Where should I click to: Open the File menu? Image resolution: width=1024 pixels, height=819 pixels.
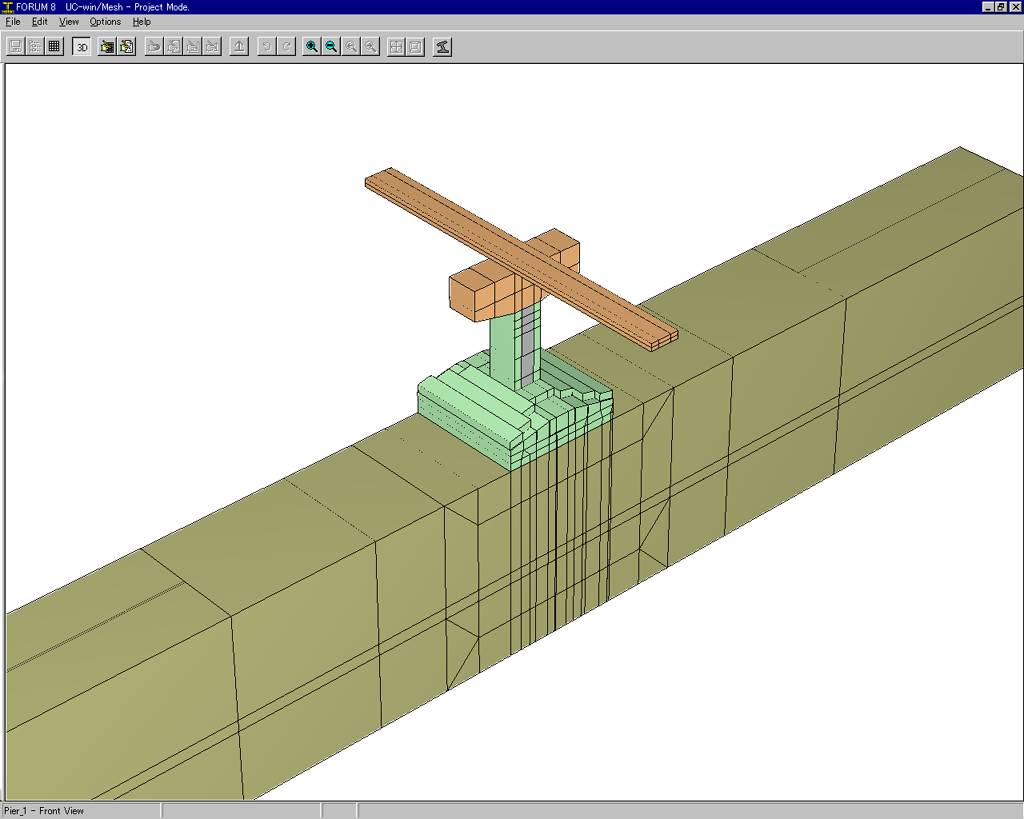coord(13,21)
